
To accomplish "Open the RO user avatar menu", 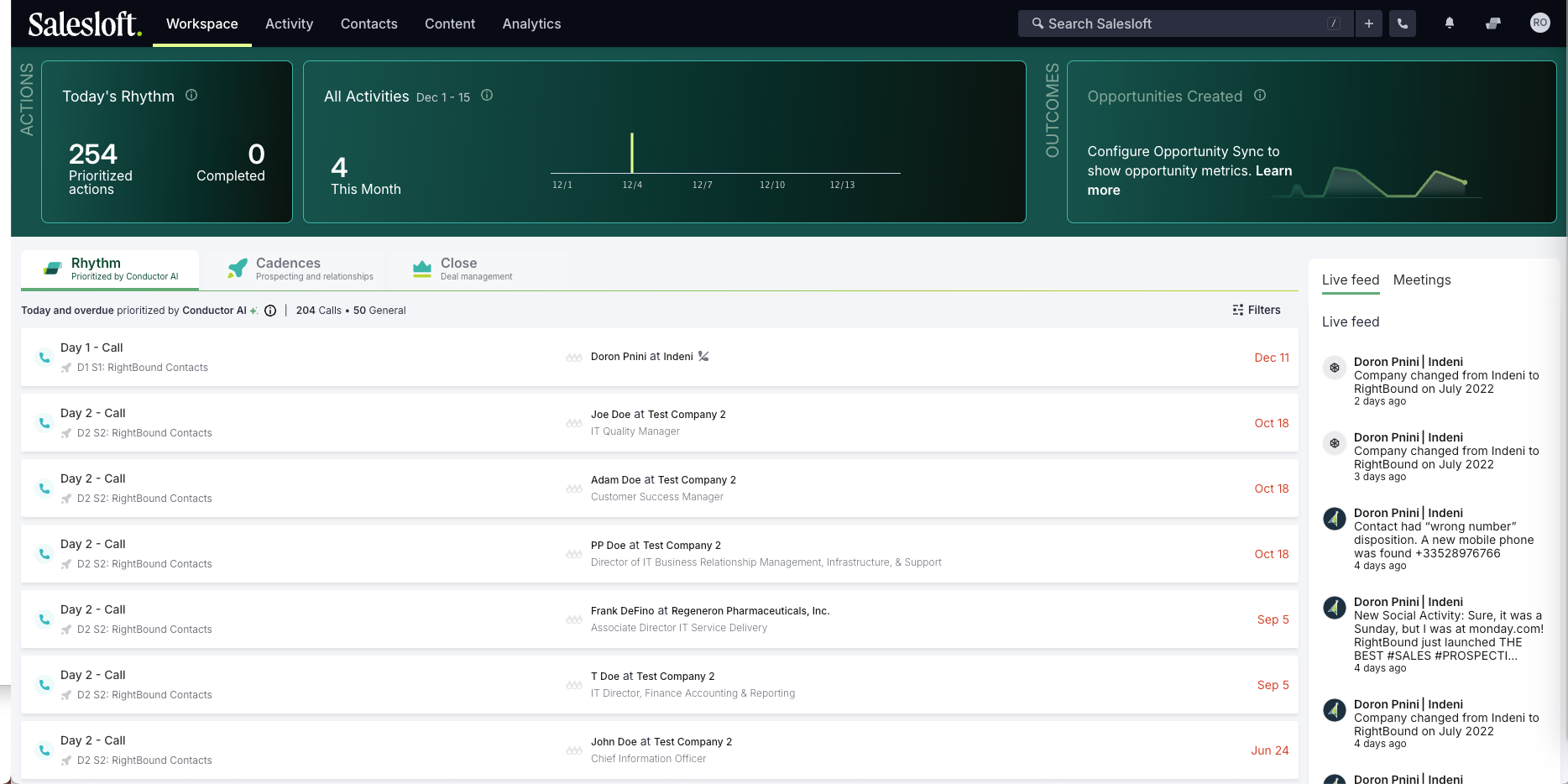I will 1539,23.
